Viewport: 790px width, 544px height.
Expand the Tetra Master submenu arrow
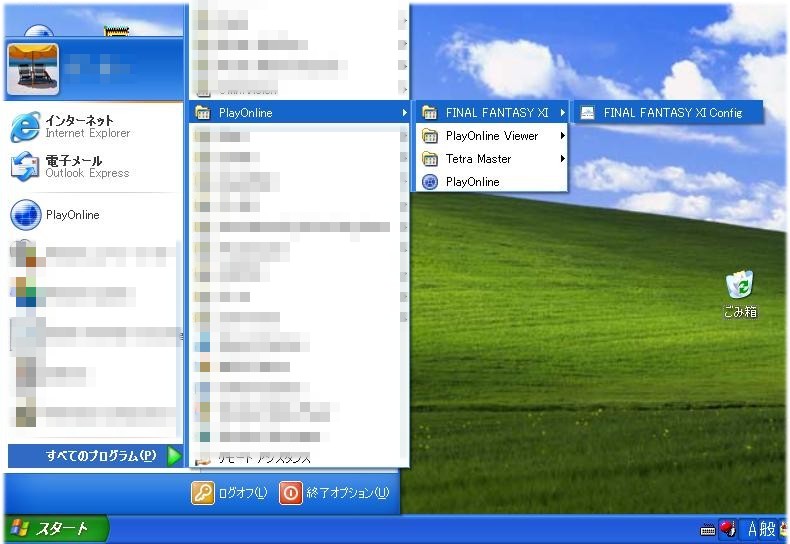point(562,159)
